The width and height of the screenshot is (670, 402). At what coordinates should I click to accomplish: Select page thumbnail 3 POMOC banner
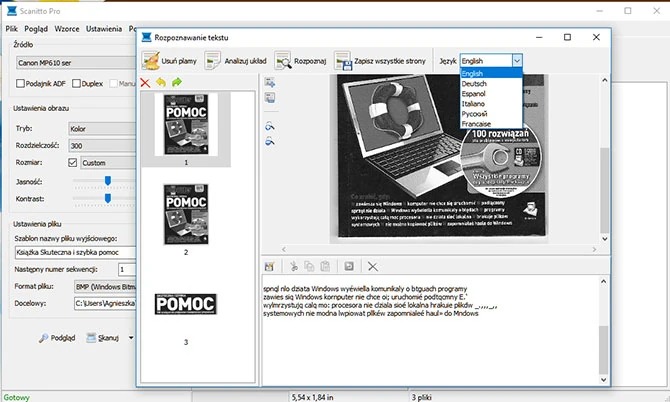pos(186,304)
